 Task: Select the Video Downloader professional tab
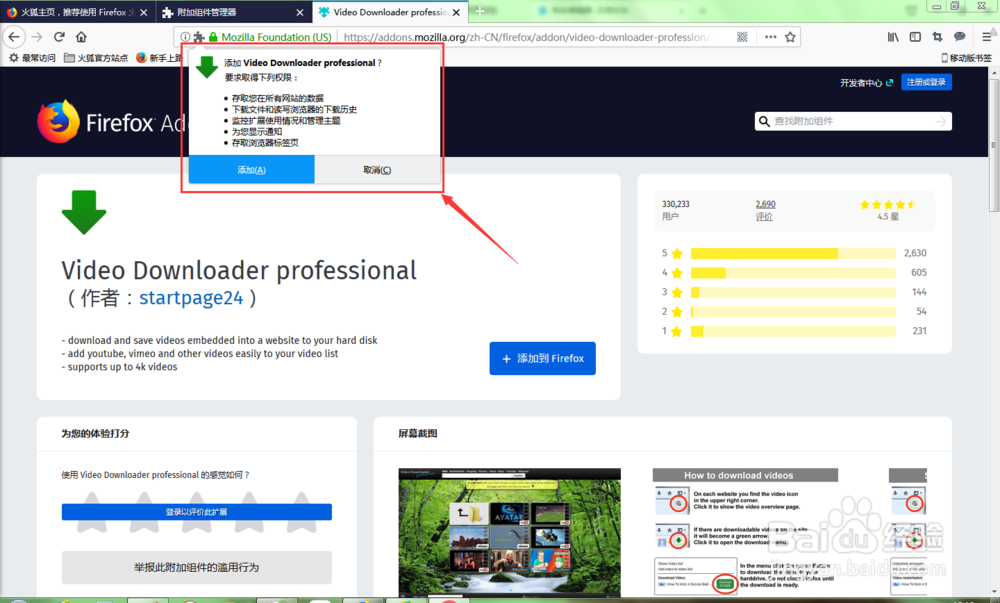coord(390,12)
